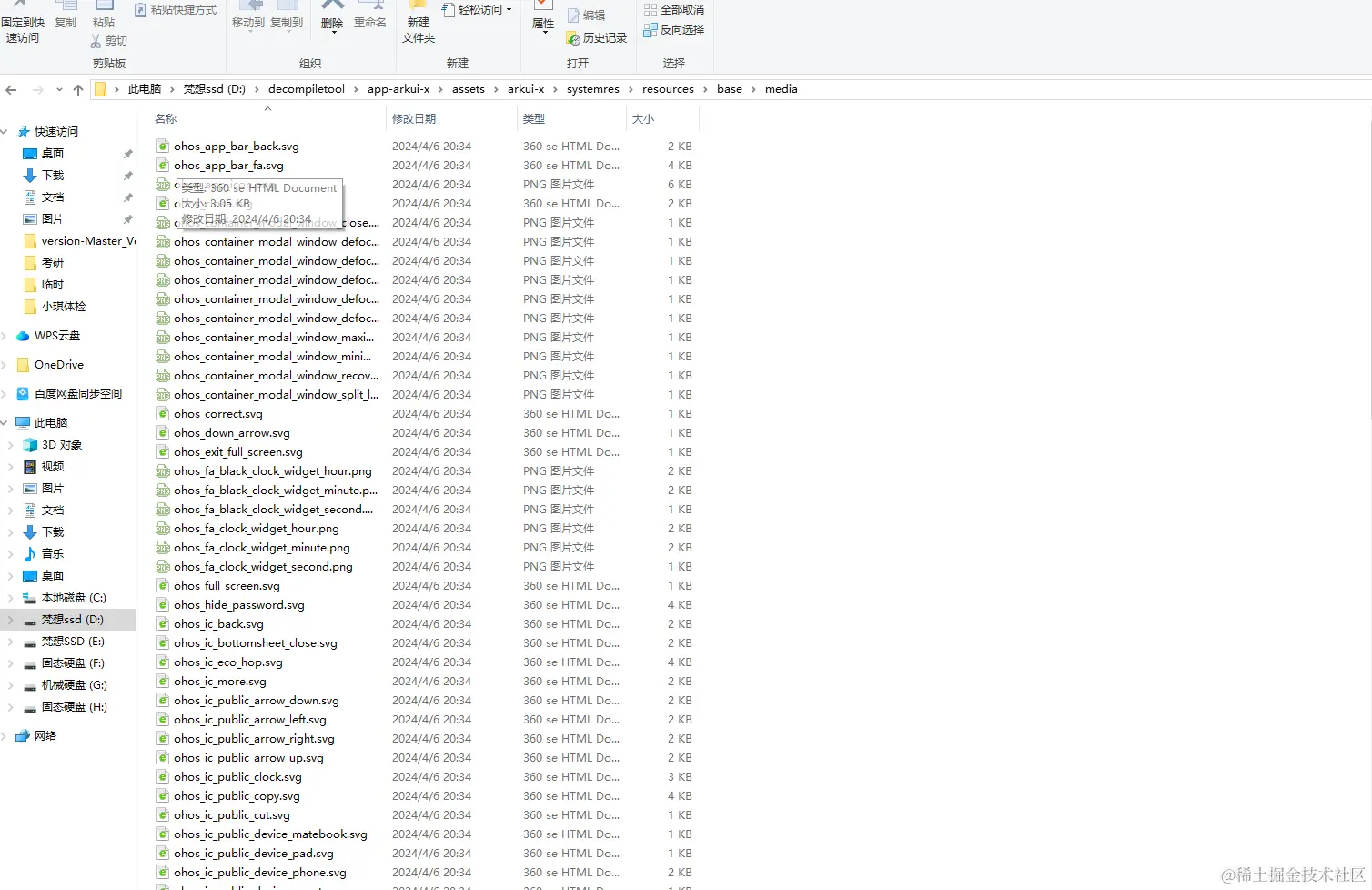This screenshot has width=1372, height=890.
Task: Click the Cut (剪切) scissors icon
Action: 96,41
